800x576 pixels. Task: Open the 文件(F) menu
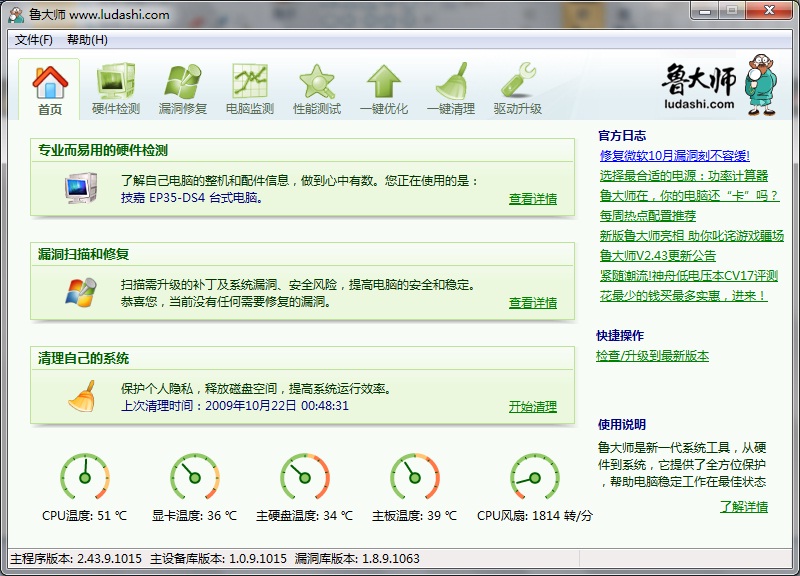click(x=34, y=40)
